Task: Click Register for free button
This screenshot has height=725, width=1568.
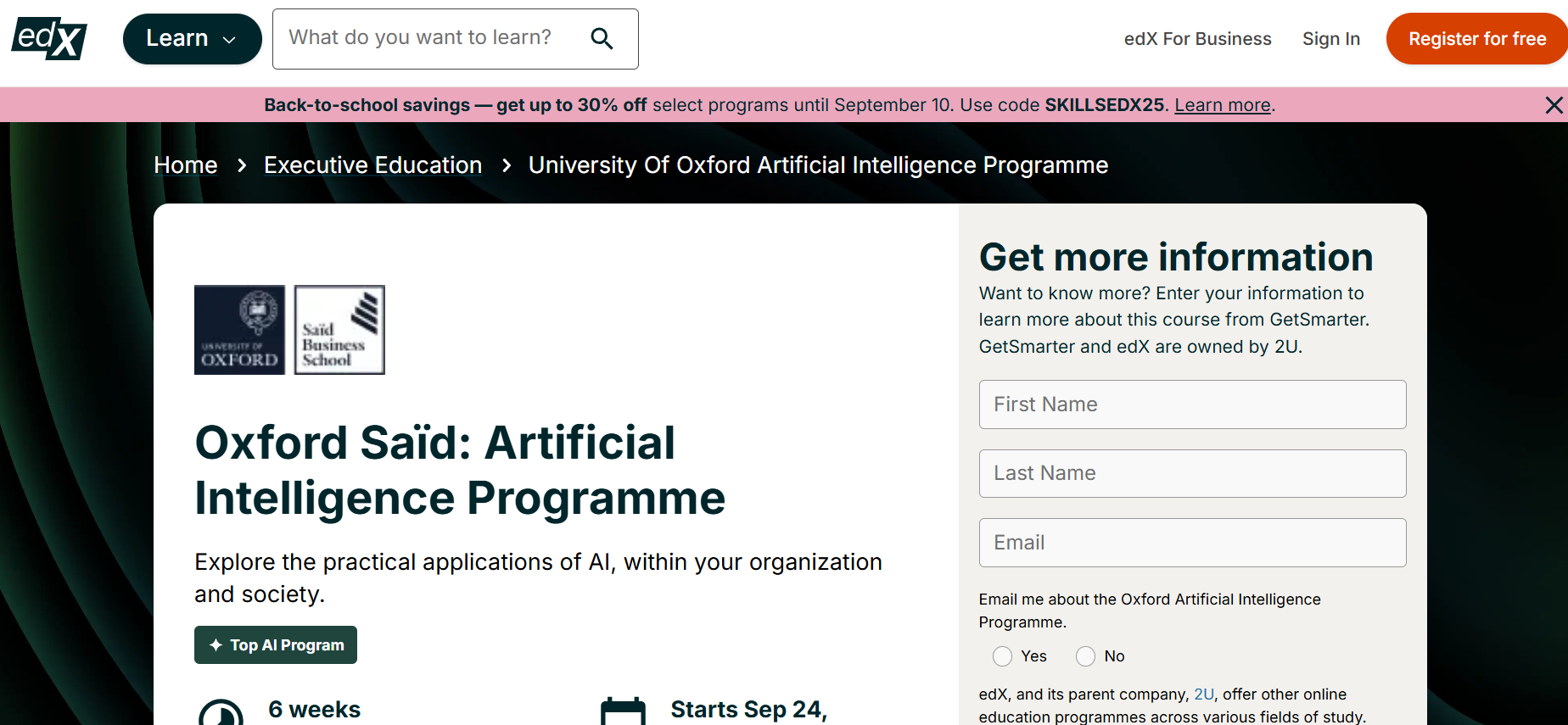Action: pos(1477,39)
